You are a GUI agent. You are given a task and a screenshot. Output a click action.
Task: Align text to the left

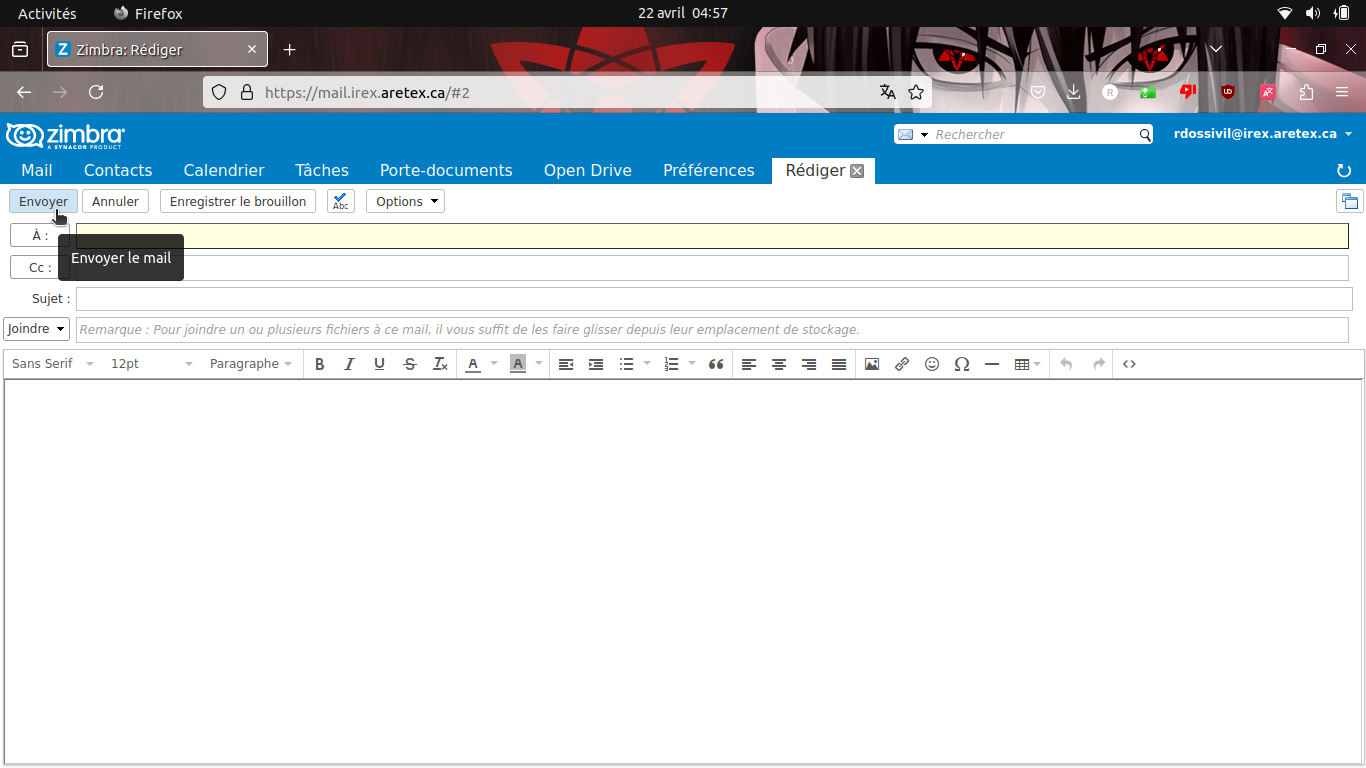tap(749, 364)
